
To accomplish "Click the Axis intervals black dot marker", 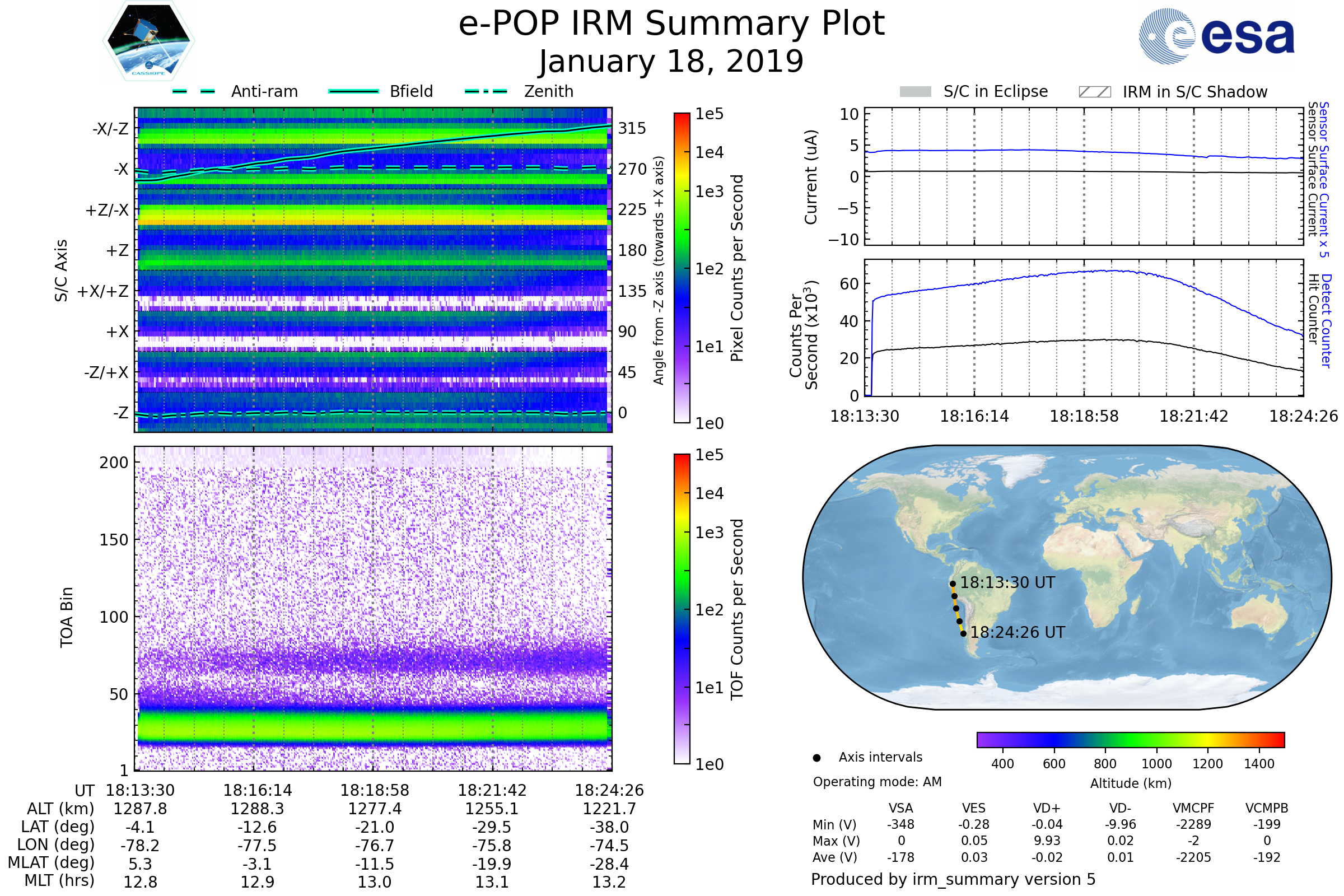I will [816, 758].
